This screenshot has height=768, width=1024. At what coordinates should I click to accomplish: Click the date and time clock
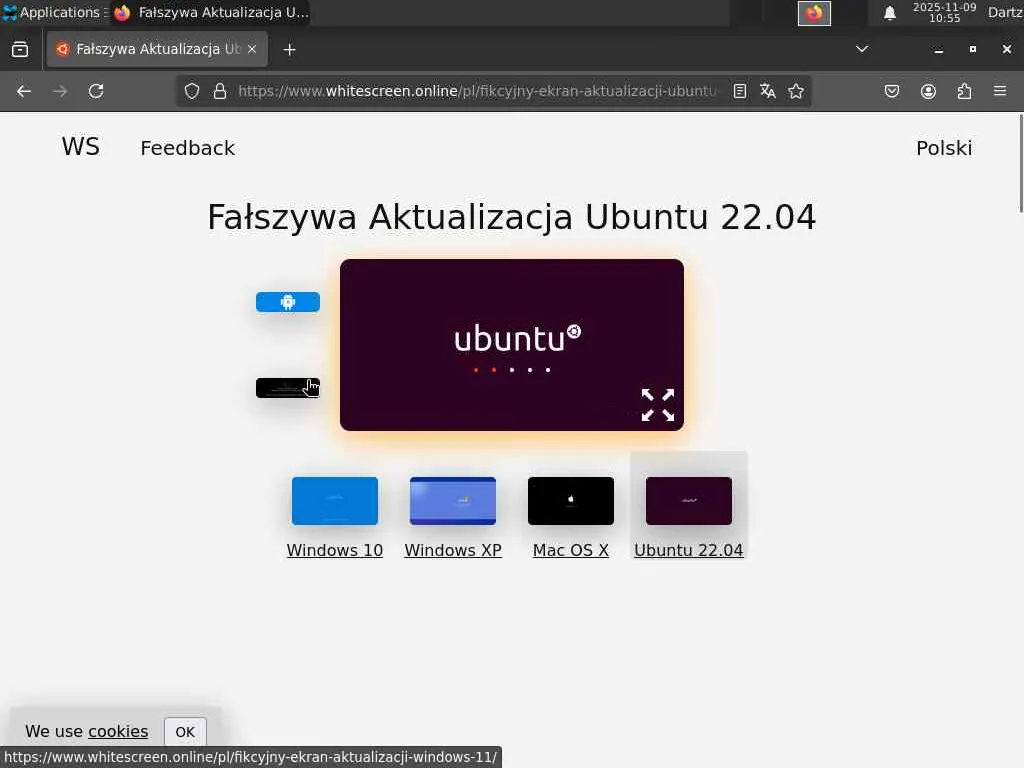944,12
